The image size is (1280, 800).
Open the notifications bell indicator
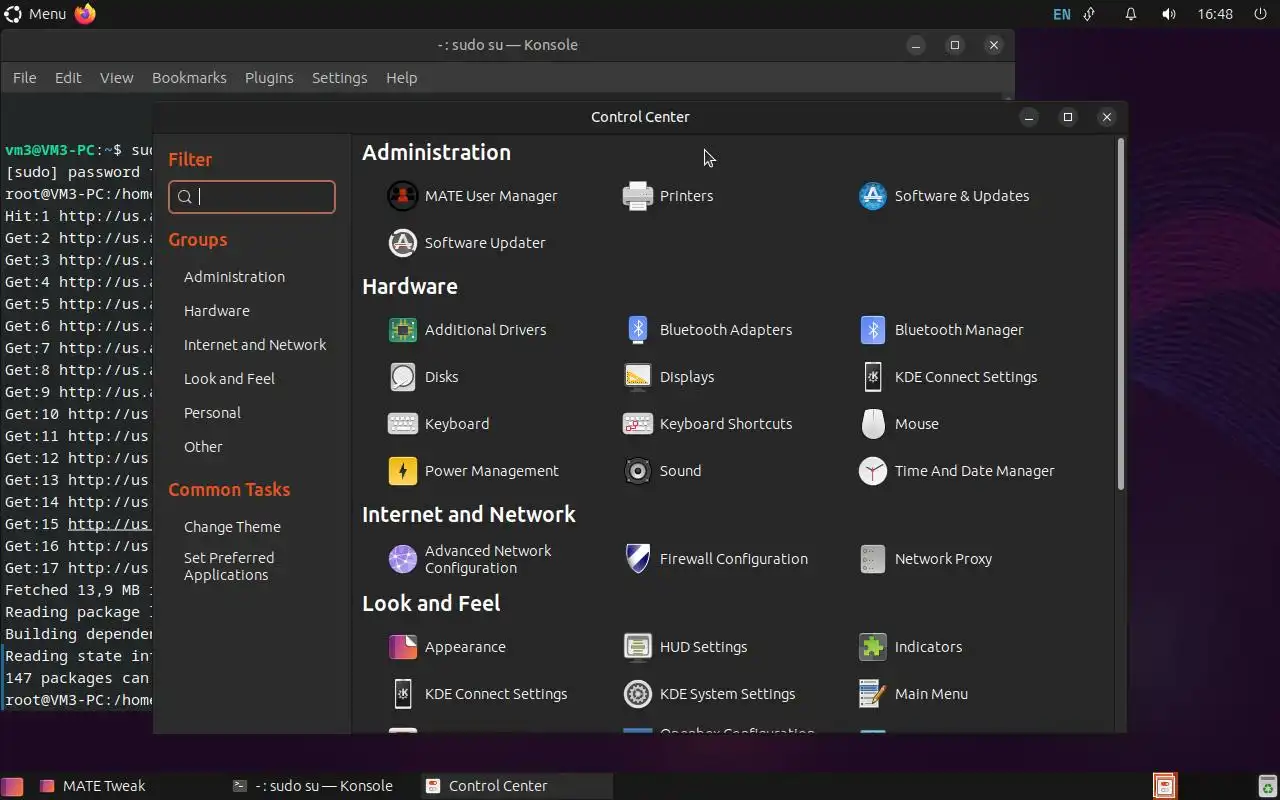pyautogui.click(x=1131, y=14)
